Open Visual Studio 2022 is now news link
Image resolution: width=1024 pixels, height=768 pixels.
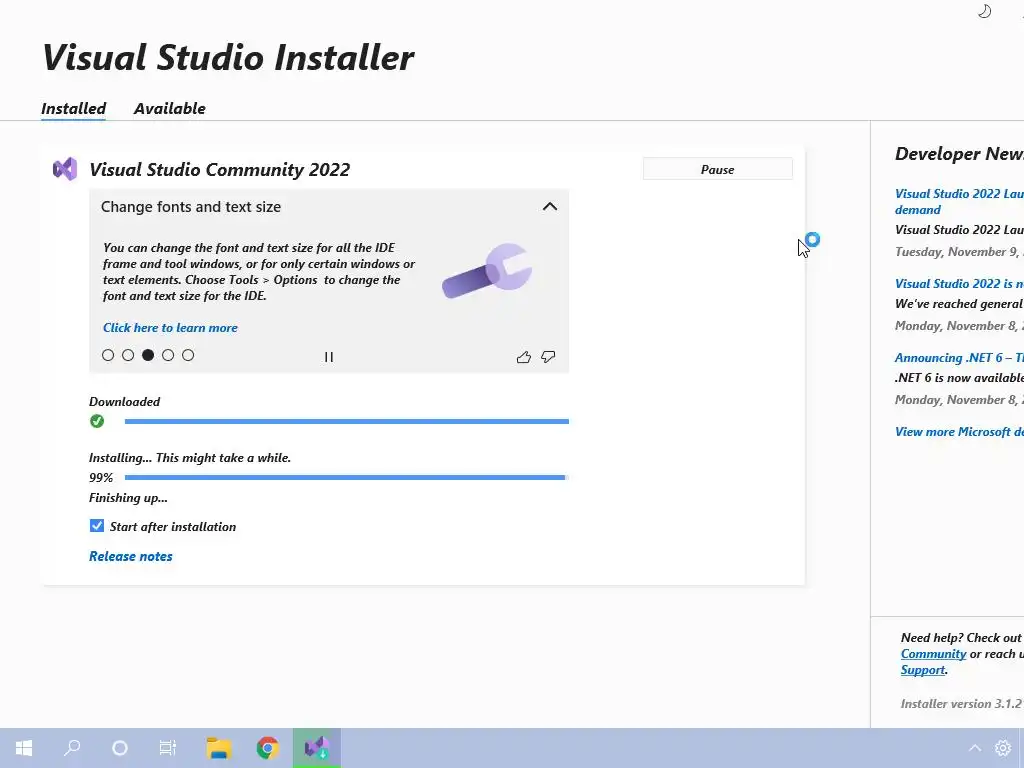(959, 283)
